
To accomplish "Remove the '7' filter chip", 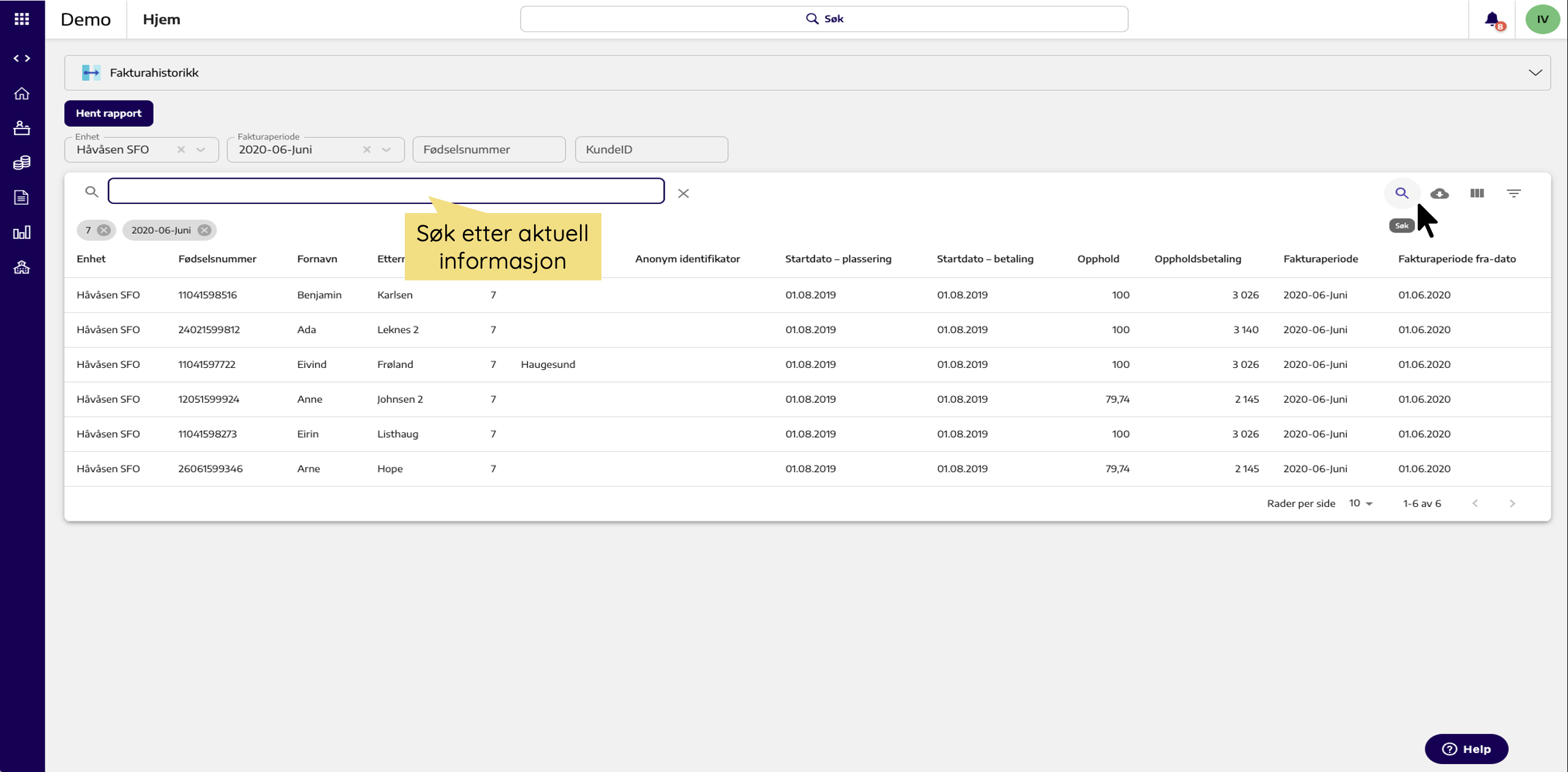I will pyautogui.click(x=104, y=230).
